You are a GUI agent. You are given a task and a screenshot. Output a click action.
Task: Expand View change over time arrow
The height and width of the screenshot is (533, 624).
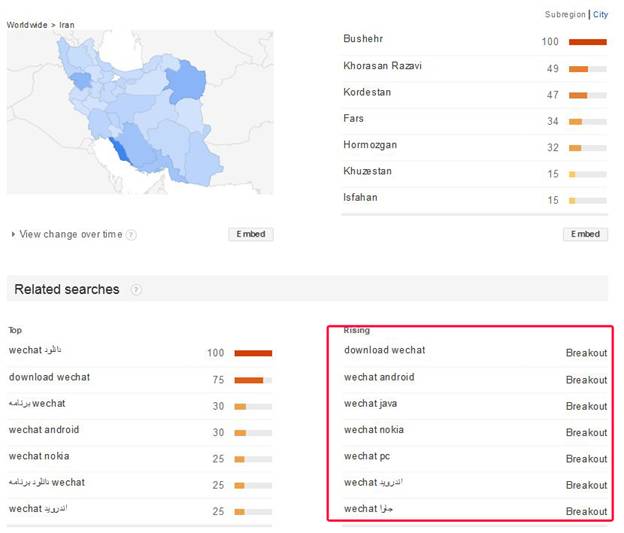[x=13, y=235]
